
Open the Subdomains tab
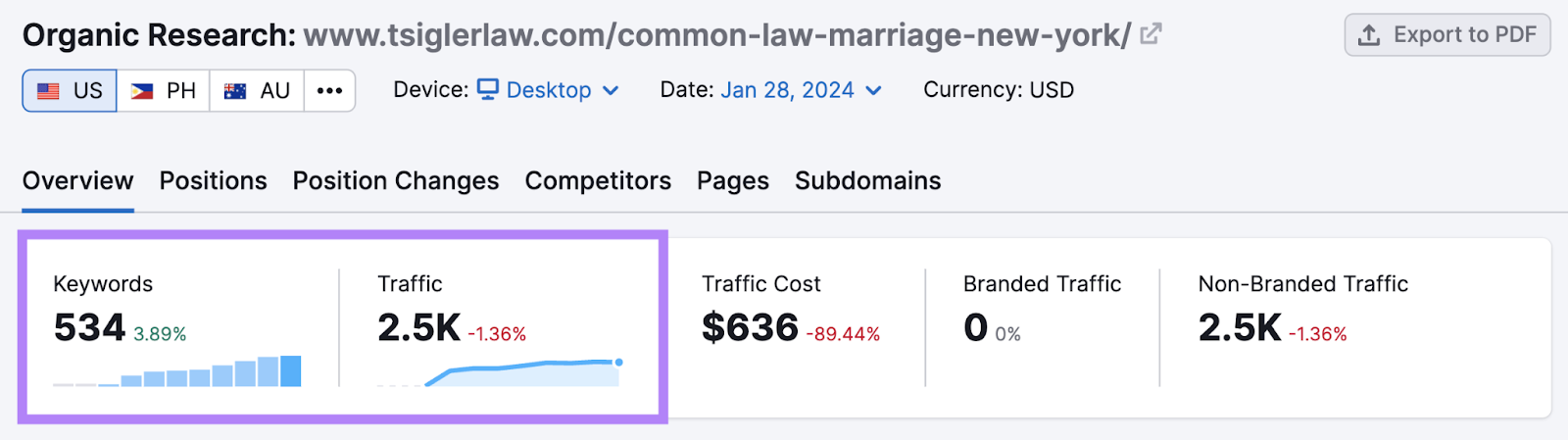867,181
